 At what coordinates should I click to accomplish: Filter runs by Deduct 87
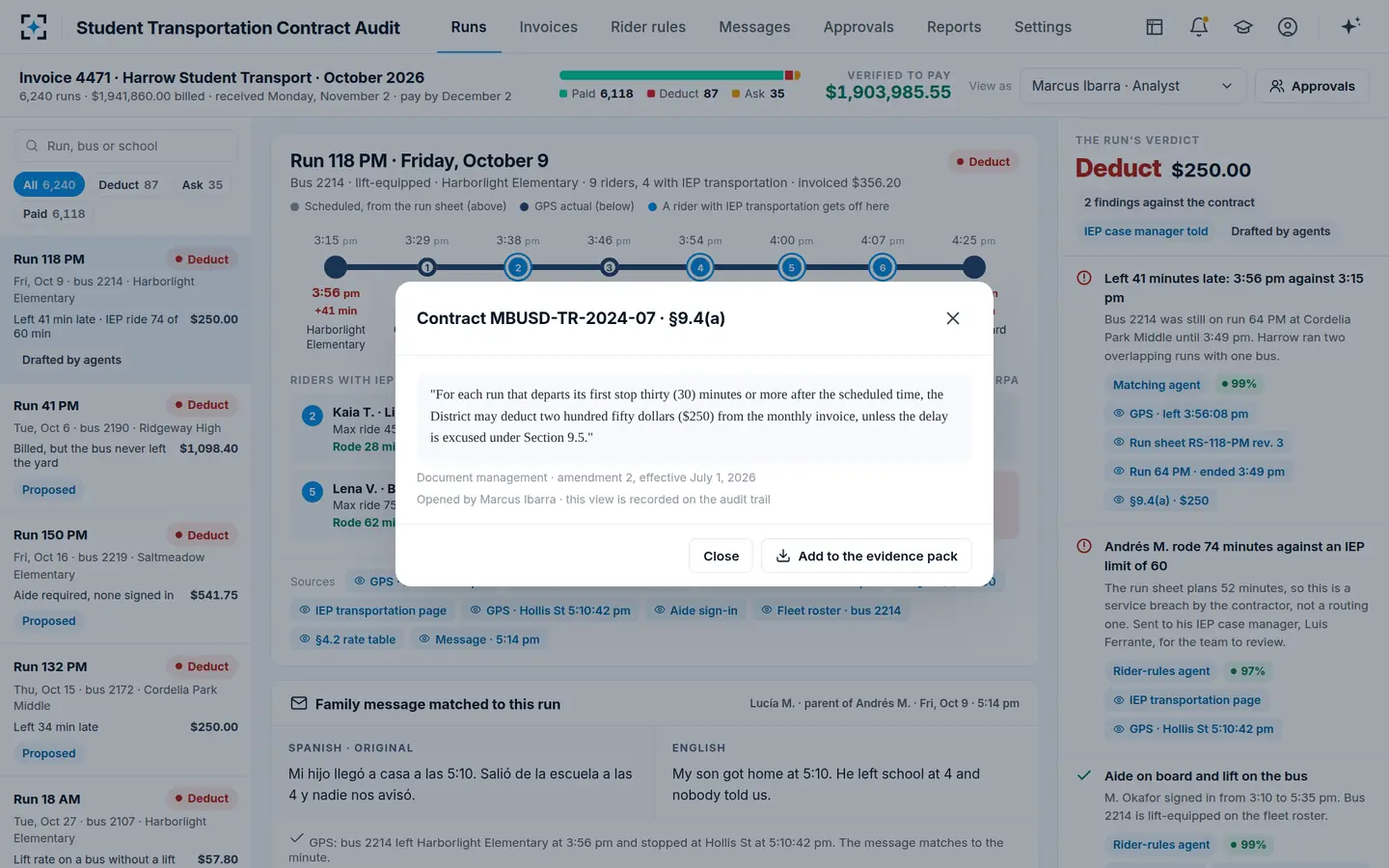tap(128, 185)
